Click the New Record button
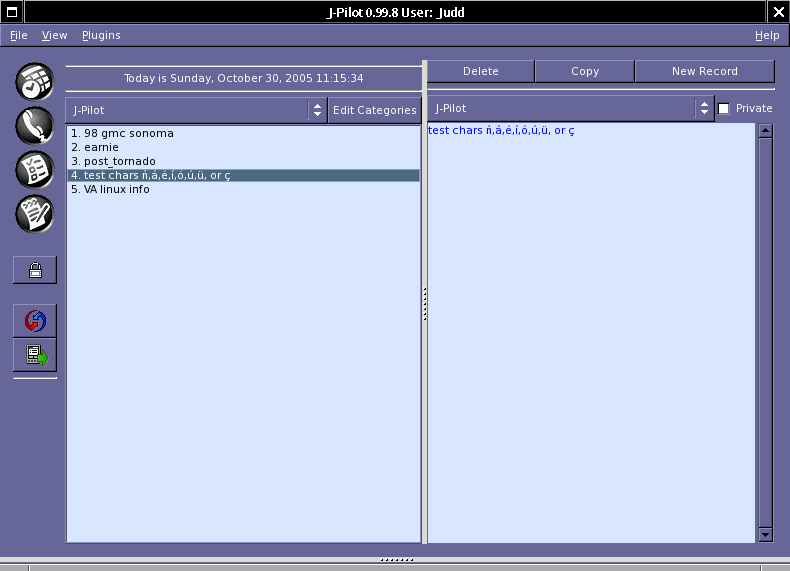This screenshot has height=571, width=790. coord(705,71)
